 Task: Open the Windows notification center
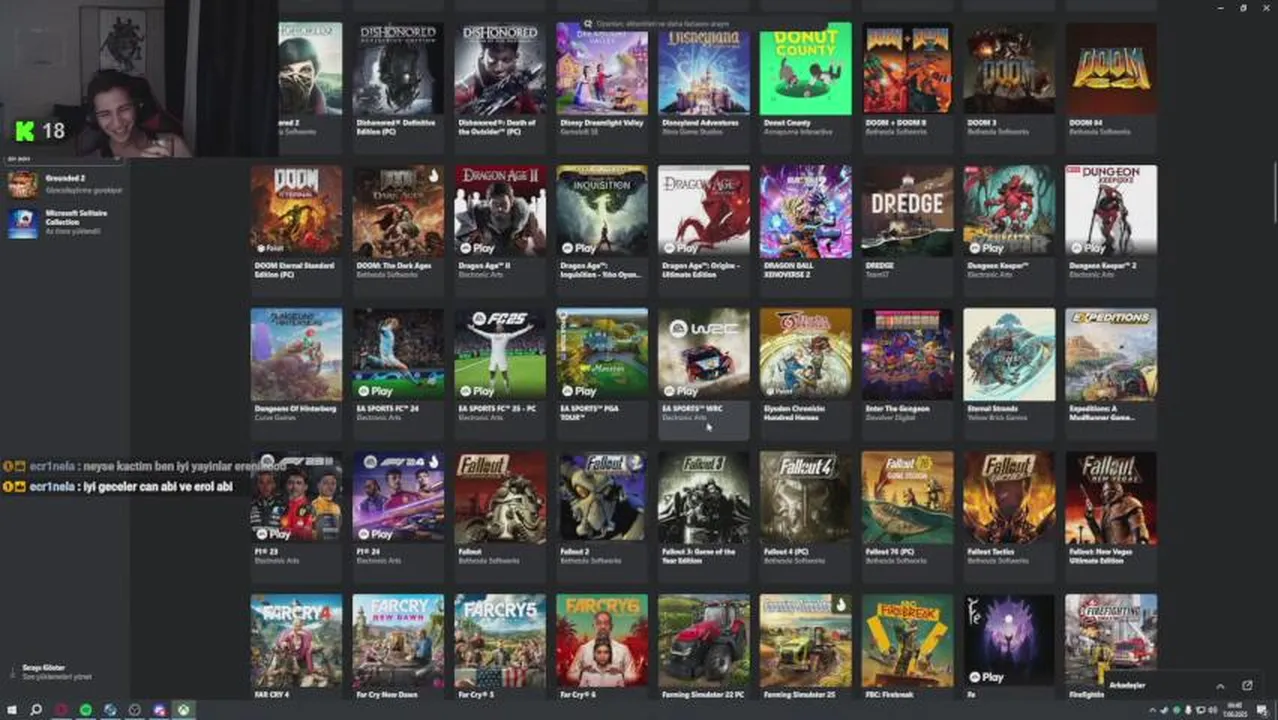[1263, 710]
